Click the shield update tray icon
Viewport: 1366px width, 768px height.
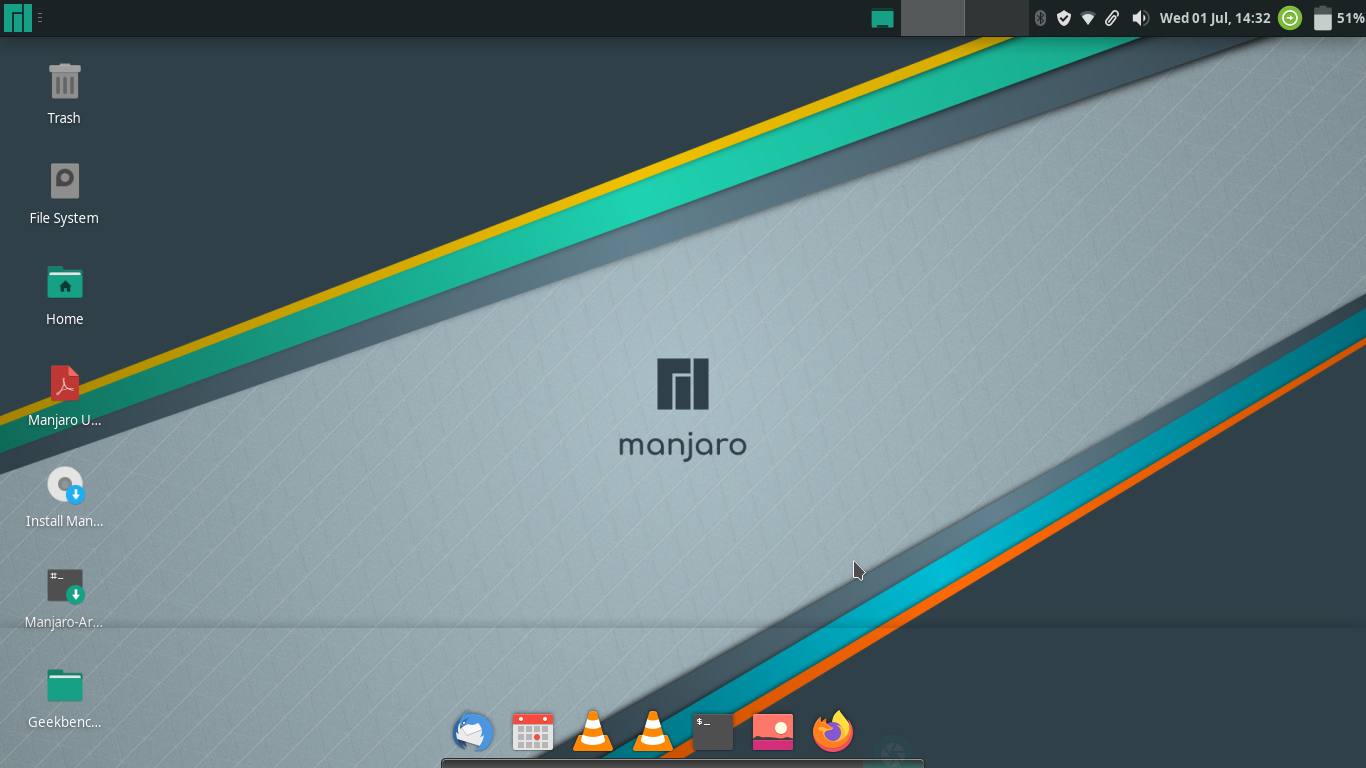(1064, 18)
